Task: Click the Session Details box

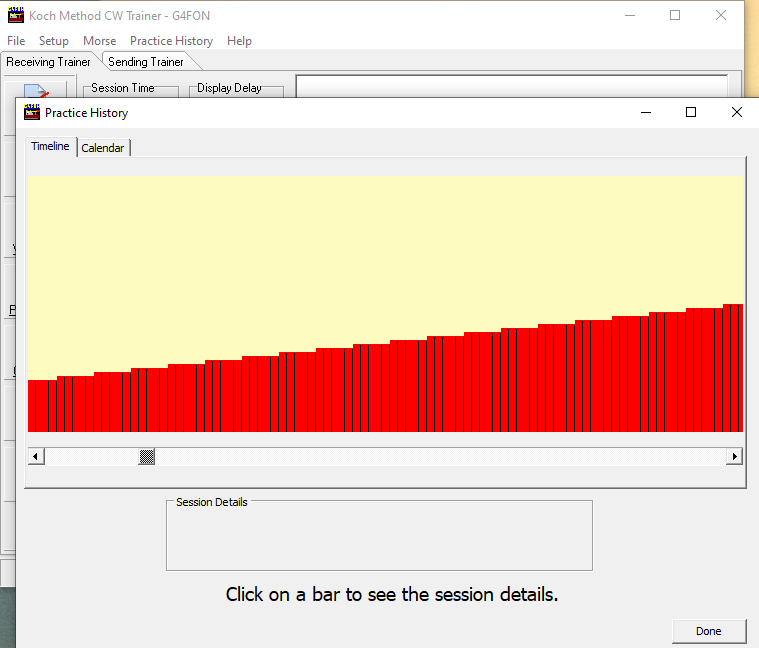Action: tap(379, 535)
